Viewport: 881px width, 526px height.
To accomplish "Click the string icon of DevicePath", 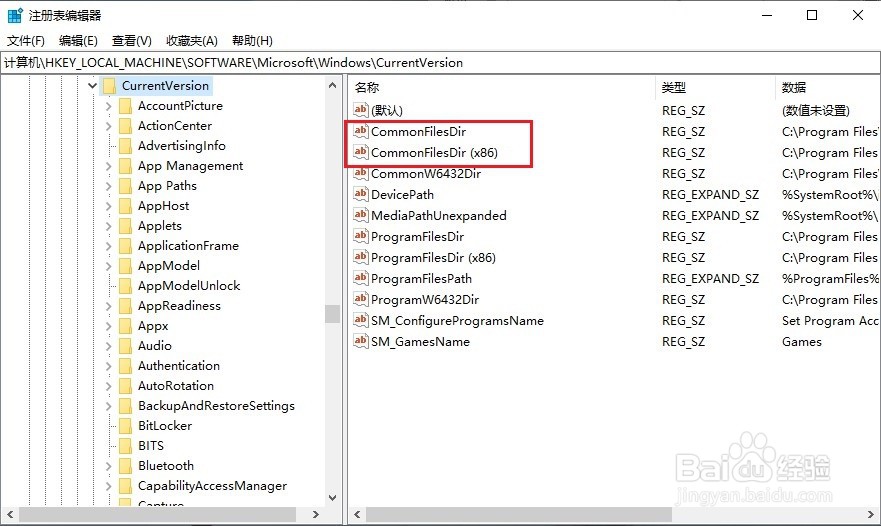I will (x=360, y=194).
